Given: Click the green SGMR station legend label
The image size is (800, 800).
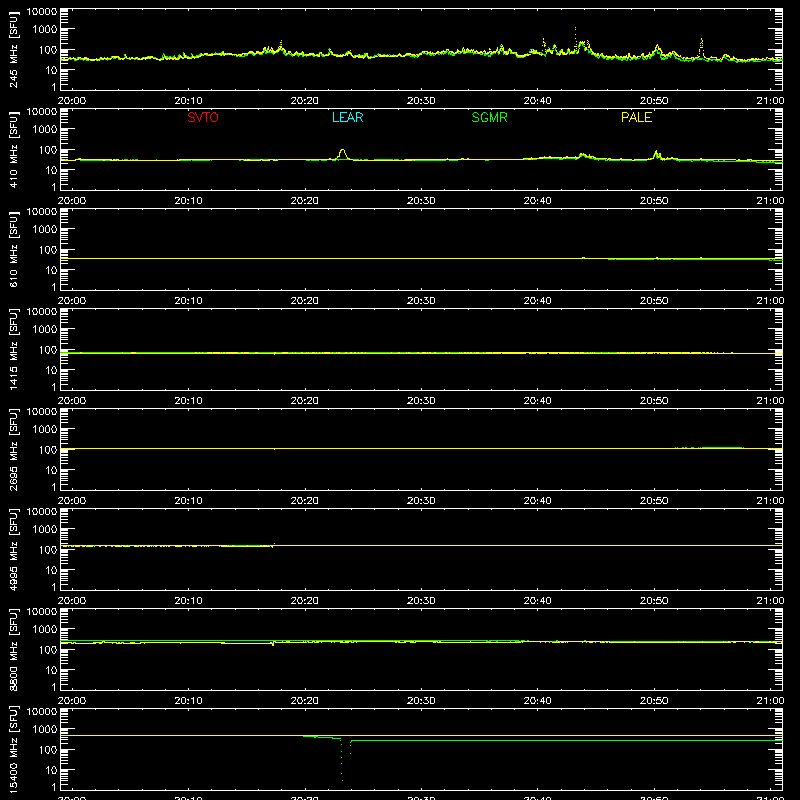Looking at the screenshot, I should (x=489, y=117).
